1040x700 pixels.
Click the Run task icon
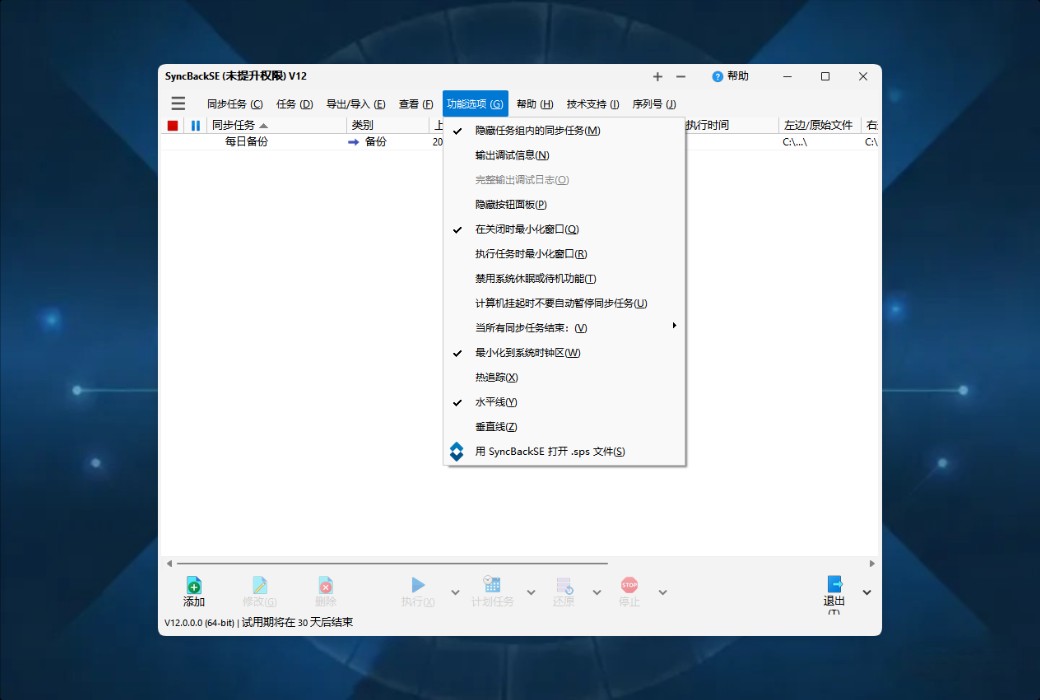pos(417,588)
